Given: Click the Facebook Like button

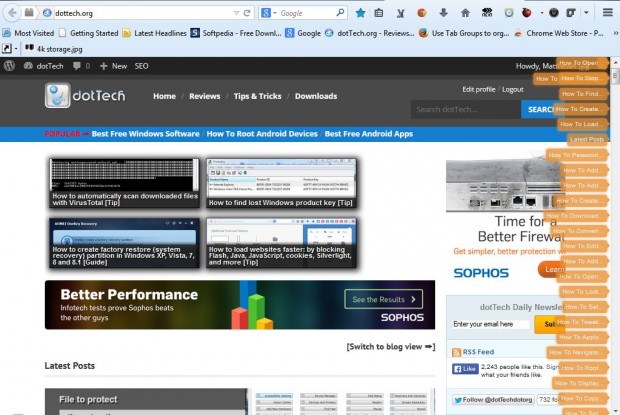Looking at the screenshot, I should (465, 369).
